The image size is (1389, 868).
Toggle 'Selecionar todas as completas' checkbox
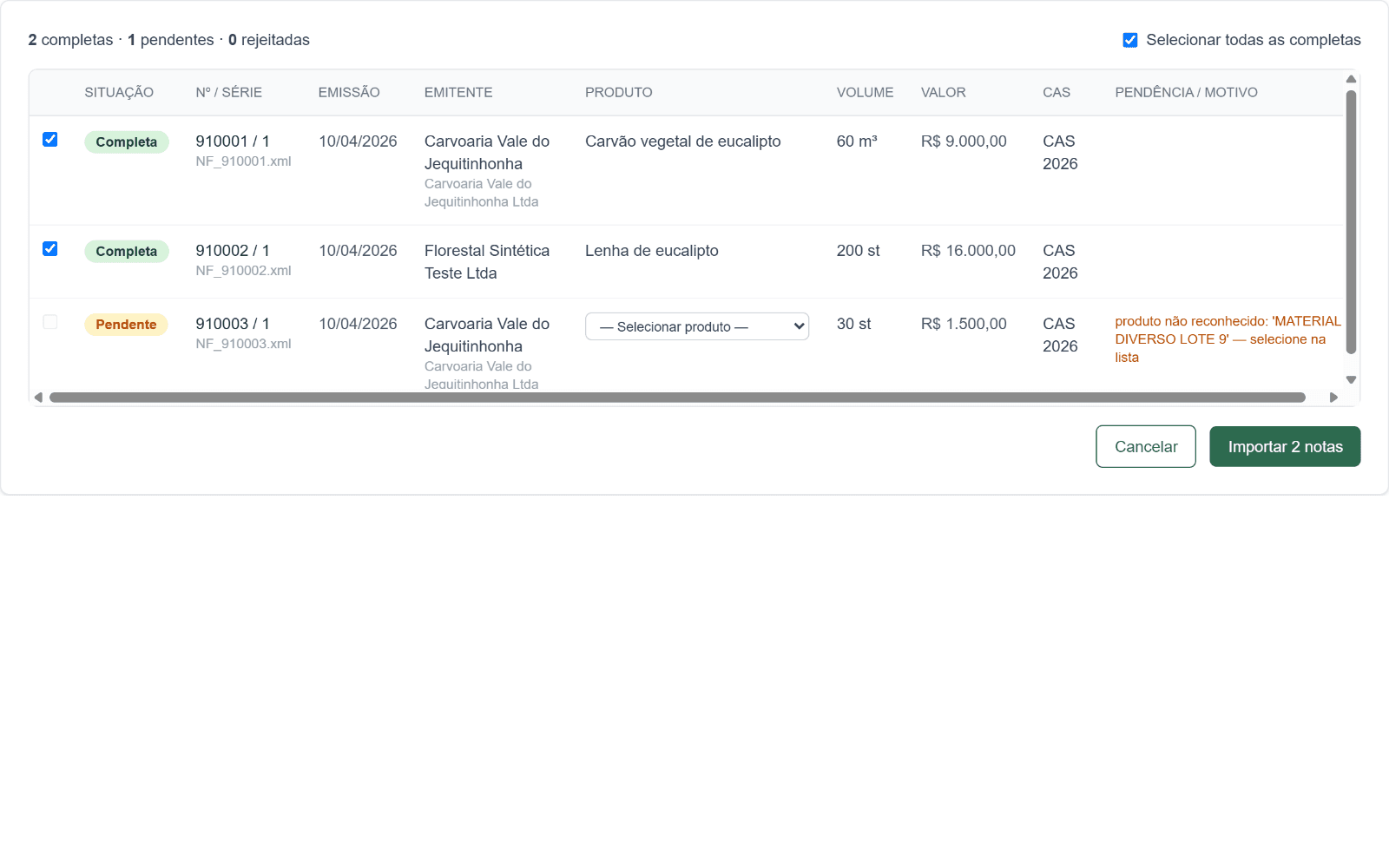(x=1130, y=40)
